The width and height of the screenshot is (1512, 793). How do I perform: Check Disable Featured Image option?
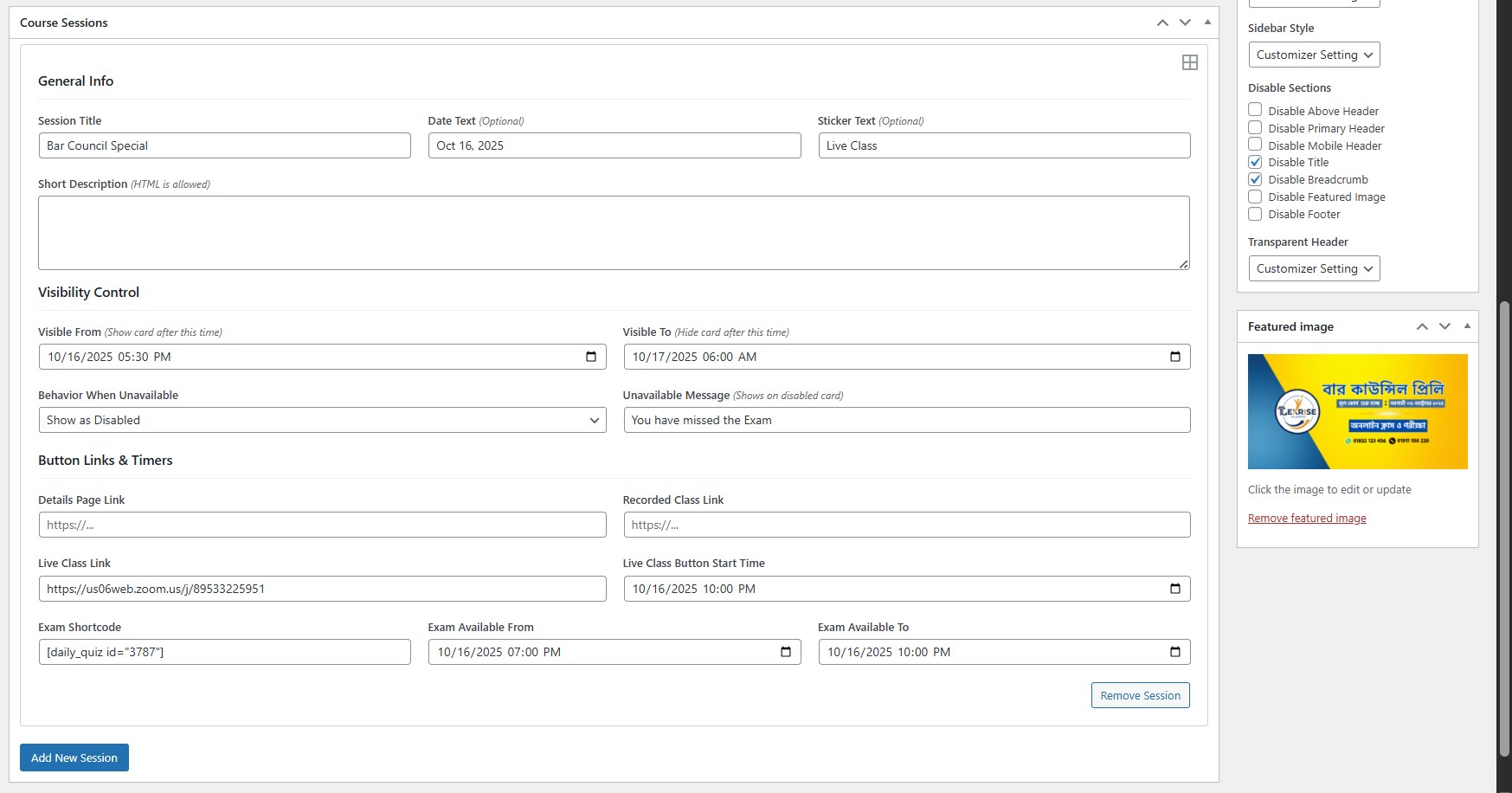tap(1255, 197)
